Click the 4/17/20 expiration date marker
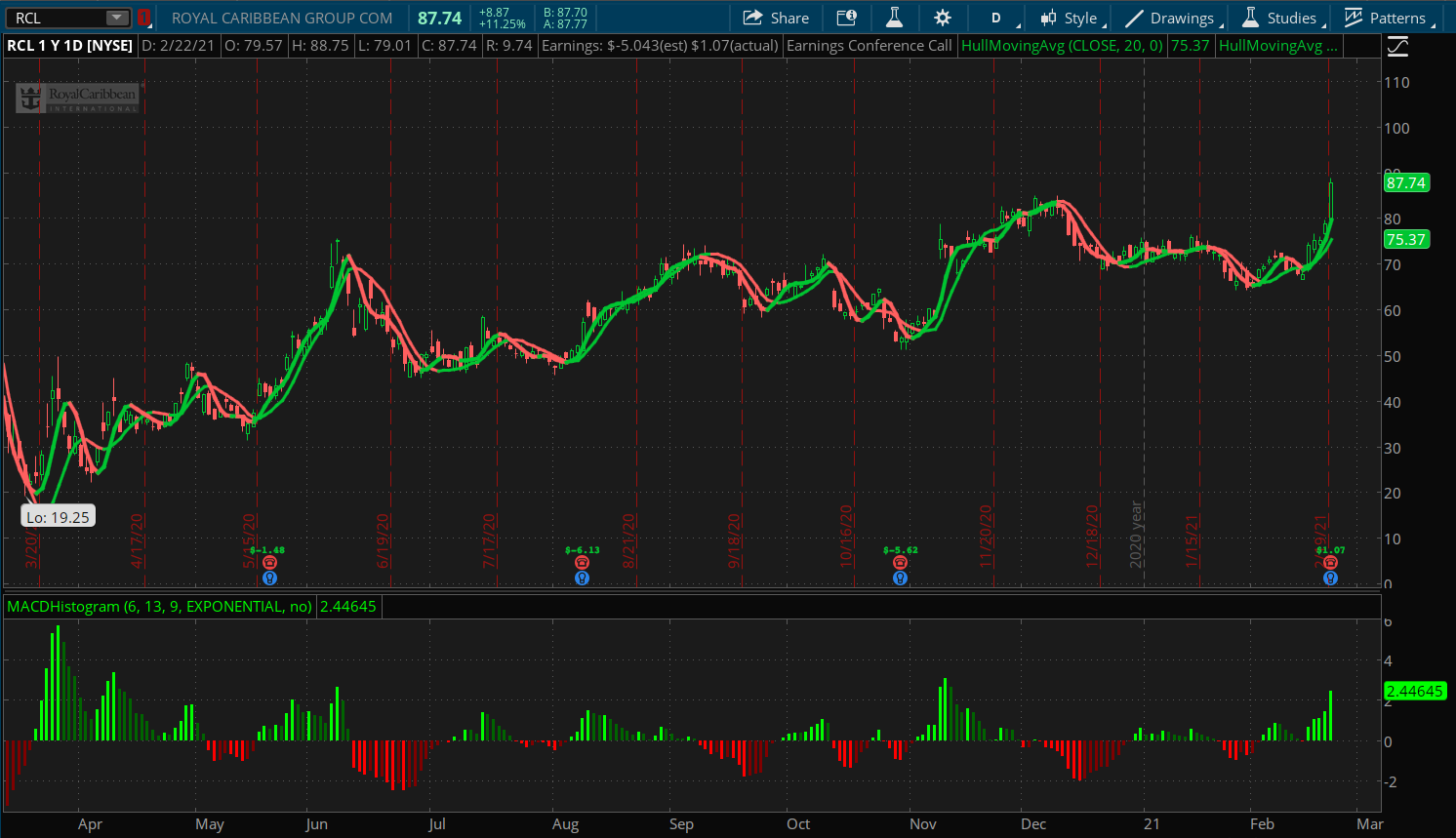Viewport: 1456px width, 838px height. (138, 540)
